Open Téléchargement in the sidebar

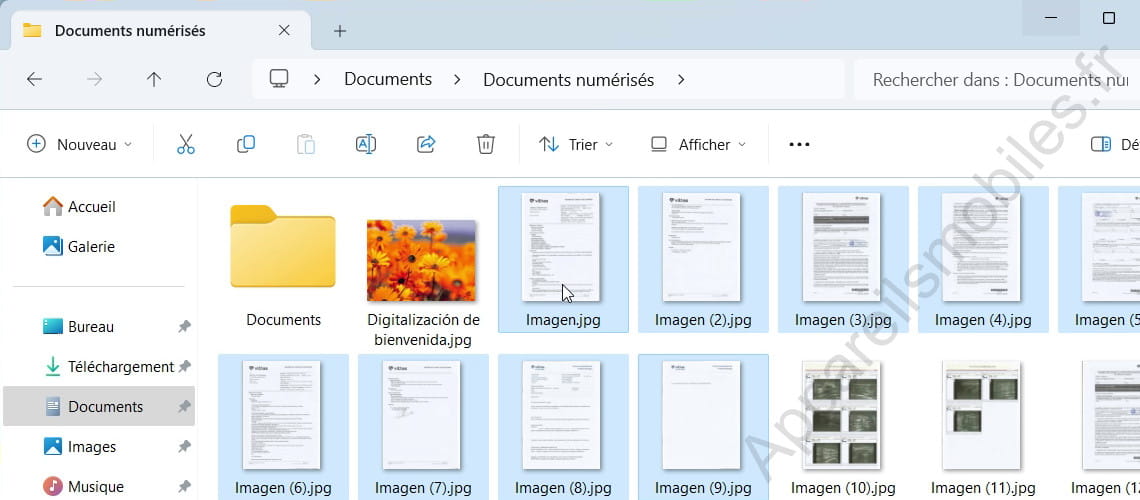pyautogui.click(x=109, y=367)
